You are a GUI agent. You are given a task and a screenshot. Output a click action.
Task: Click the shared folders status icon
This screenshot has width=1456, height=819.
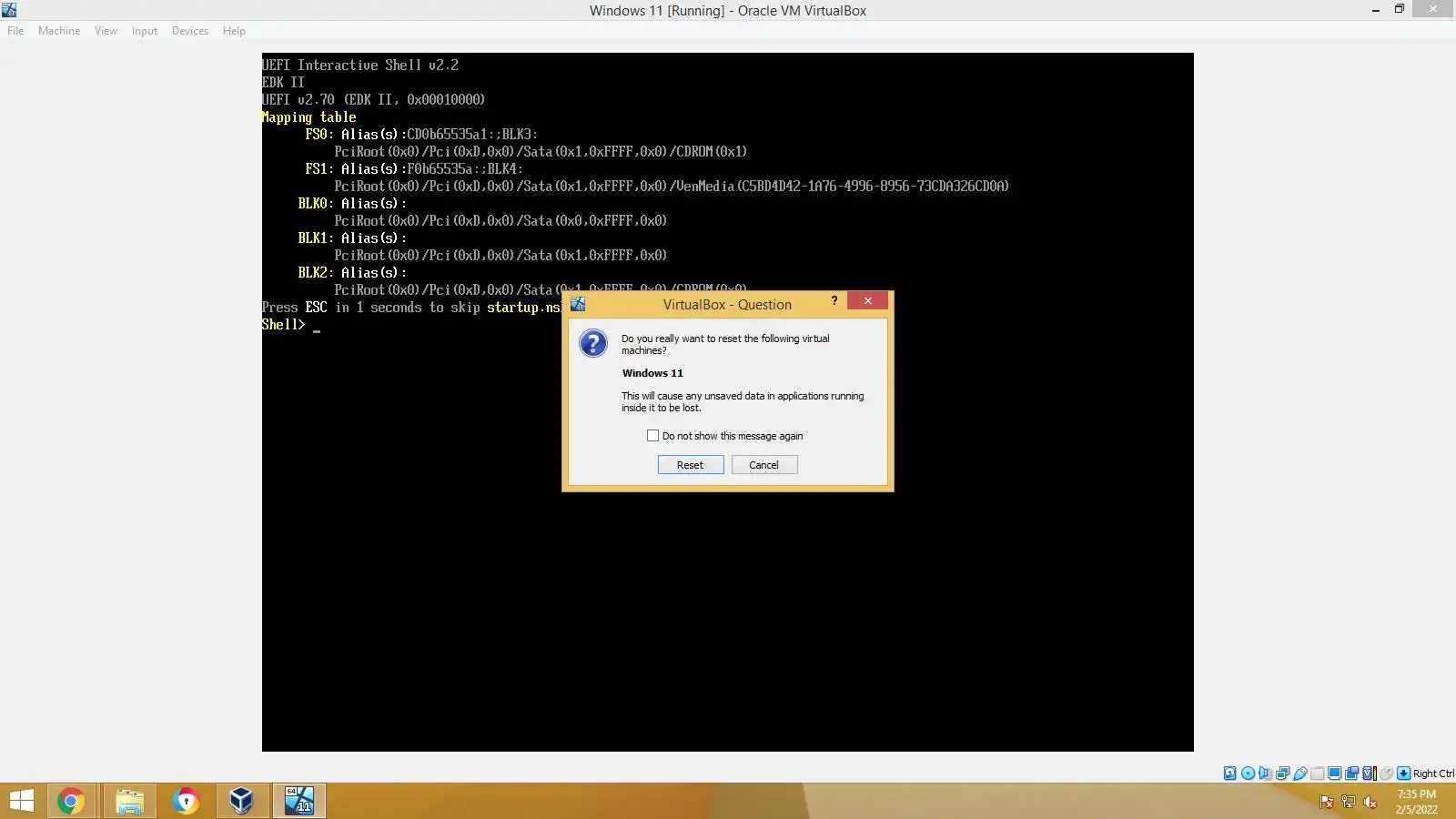point(1317,773)
